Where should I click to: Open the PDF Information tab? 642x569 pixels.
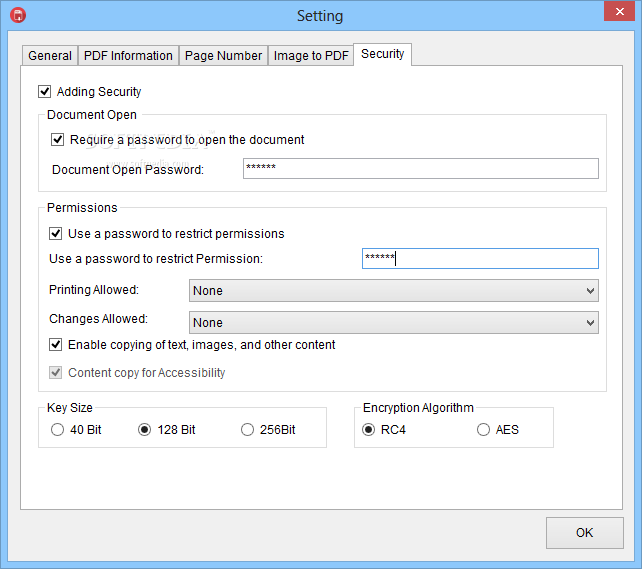pos(128,55)
